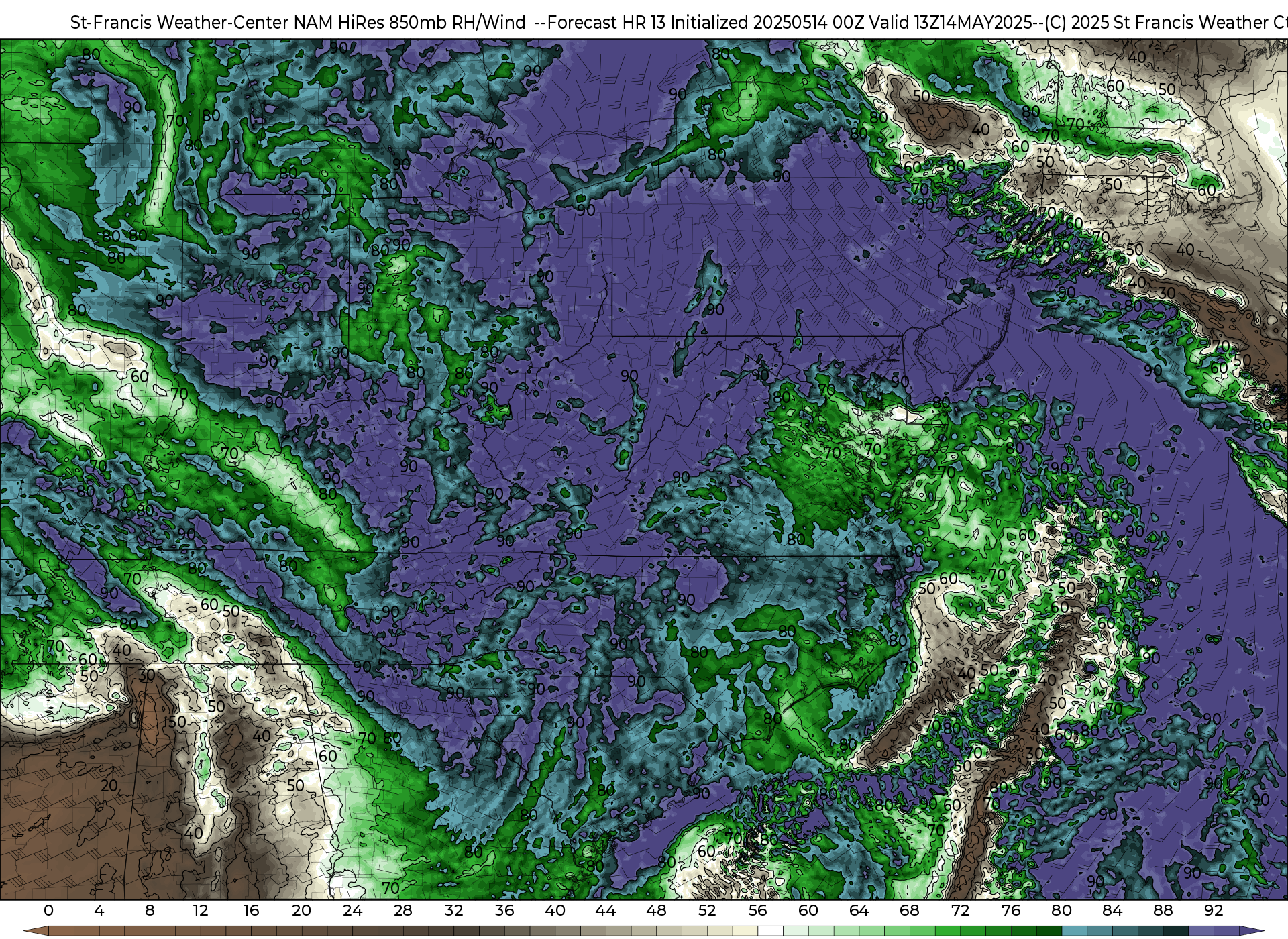Image resolution: width=1288 pixels, height=939 pixels.
Task: Click the Forecast HR 13 text
Action: tap(606, 23)
